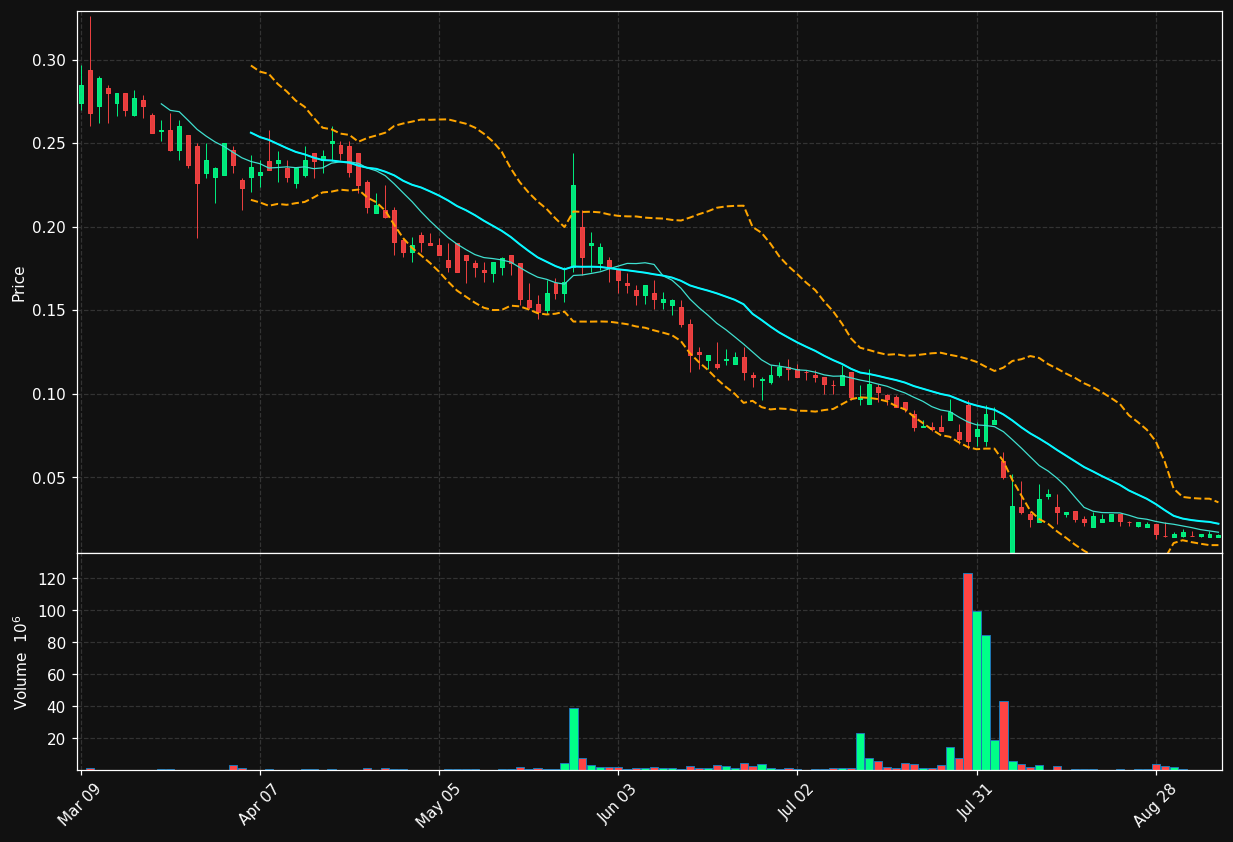Click the 0.30 price axis label
The height and width of the screenshot is (842, 1233).
click(49, 60)
